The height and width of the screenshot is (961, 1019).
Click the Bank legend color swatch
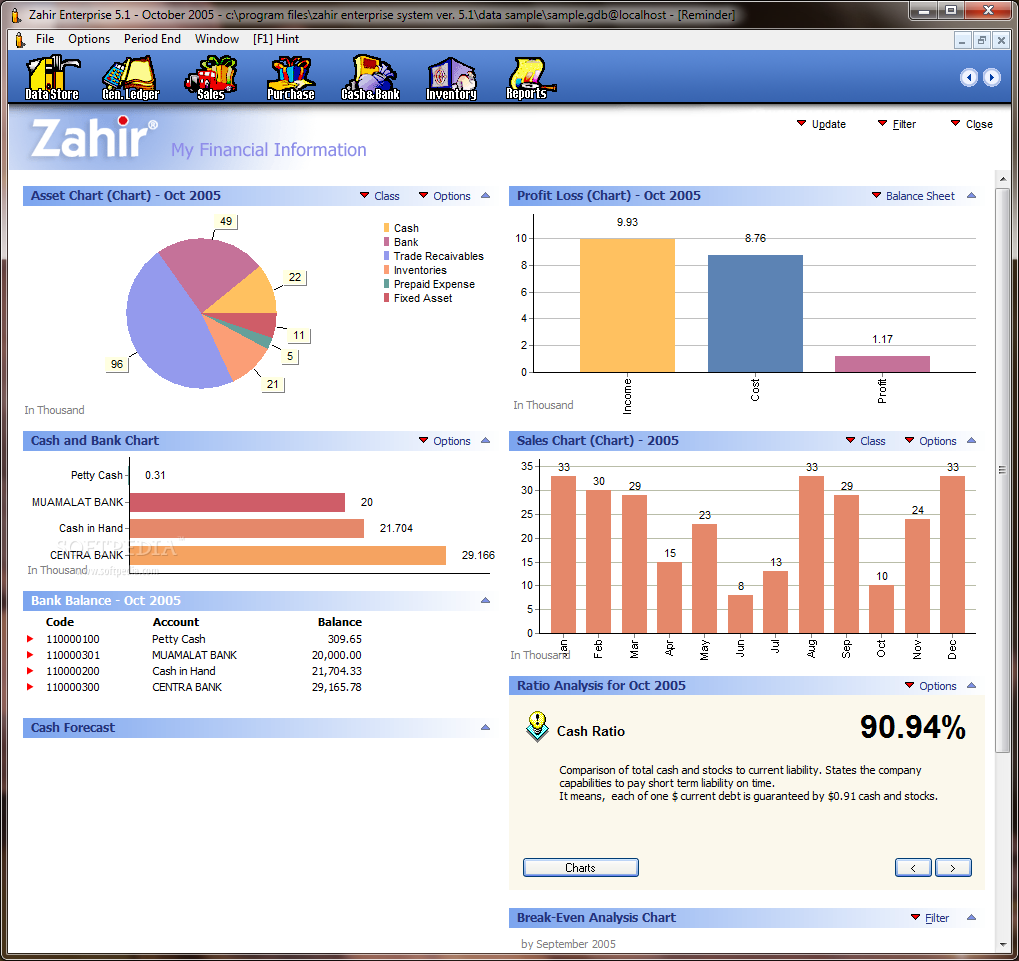tap(387, 242)
